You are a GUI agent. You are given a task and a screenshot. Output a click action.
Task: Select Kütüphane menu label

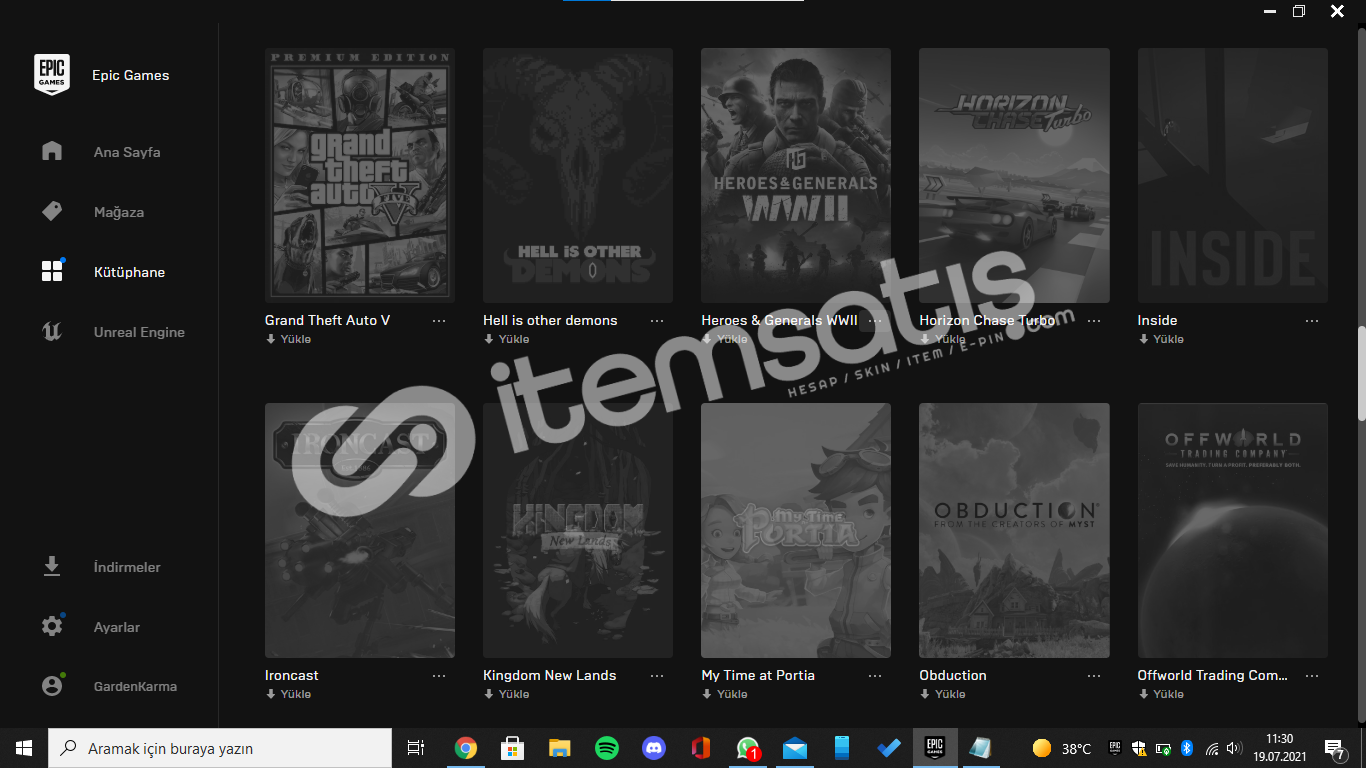pyautogui.click(x=129, y=272)
